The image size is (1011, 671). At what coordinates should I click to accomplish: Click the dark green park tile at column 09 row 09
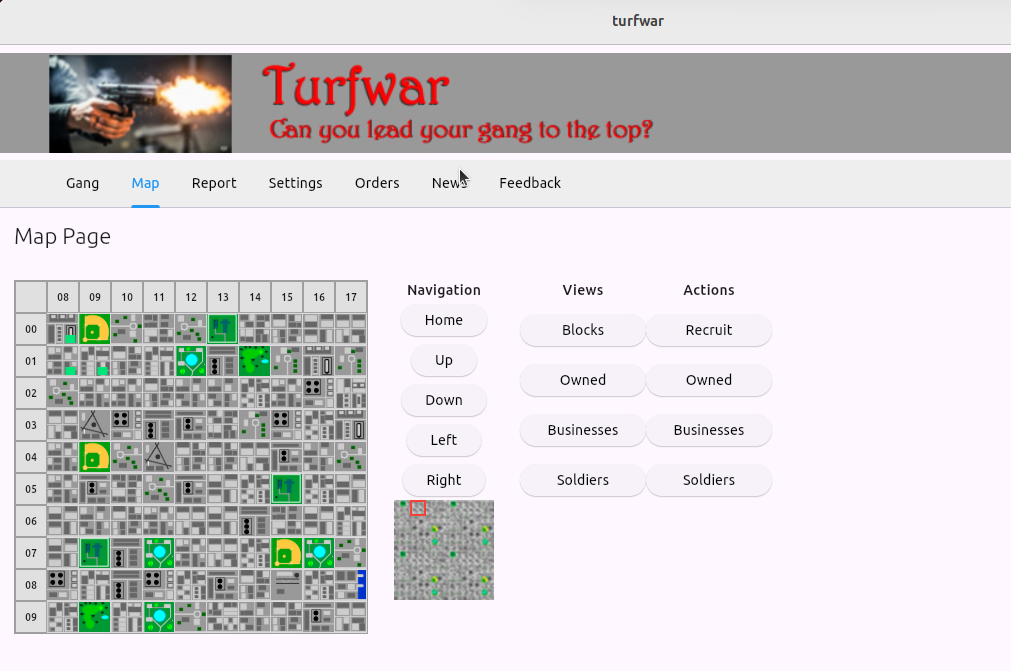(x=95, y=617)
